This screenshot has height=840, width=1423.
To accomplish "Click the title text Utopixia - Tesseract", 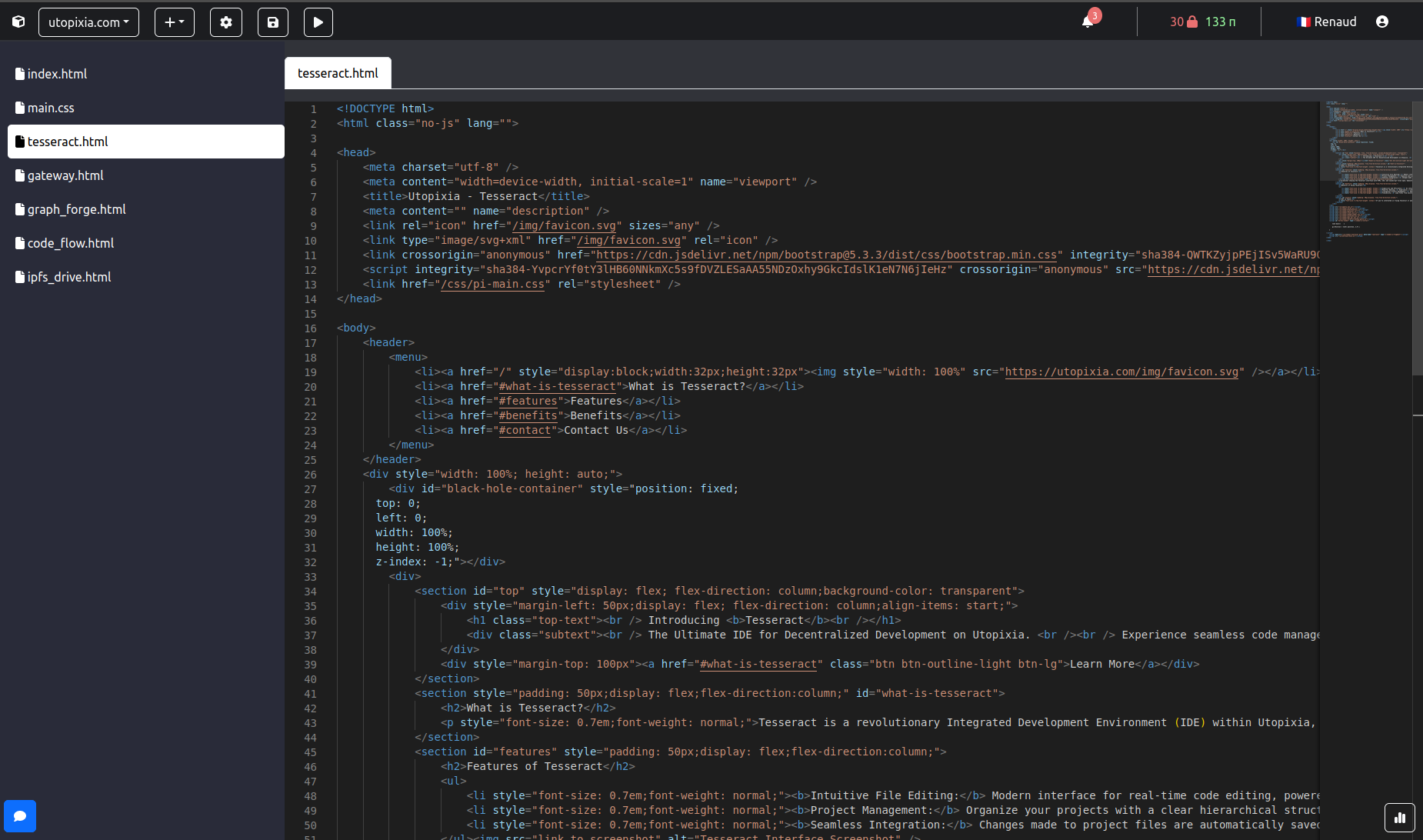I will point(473,196).
